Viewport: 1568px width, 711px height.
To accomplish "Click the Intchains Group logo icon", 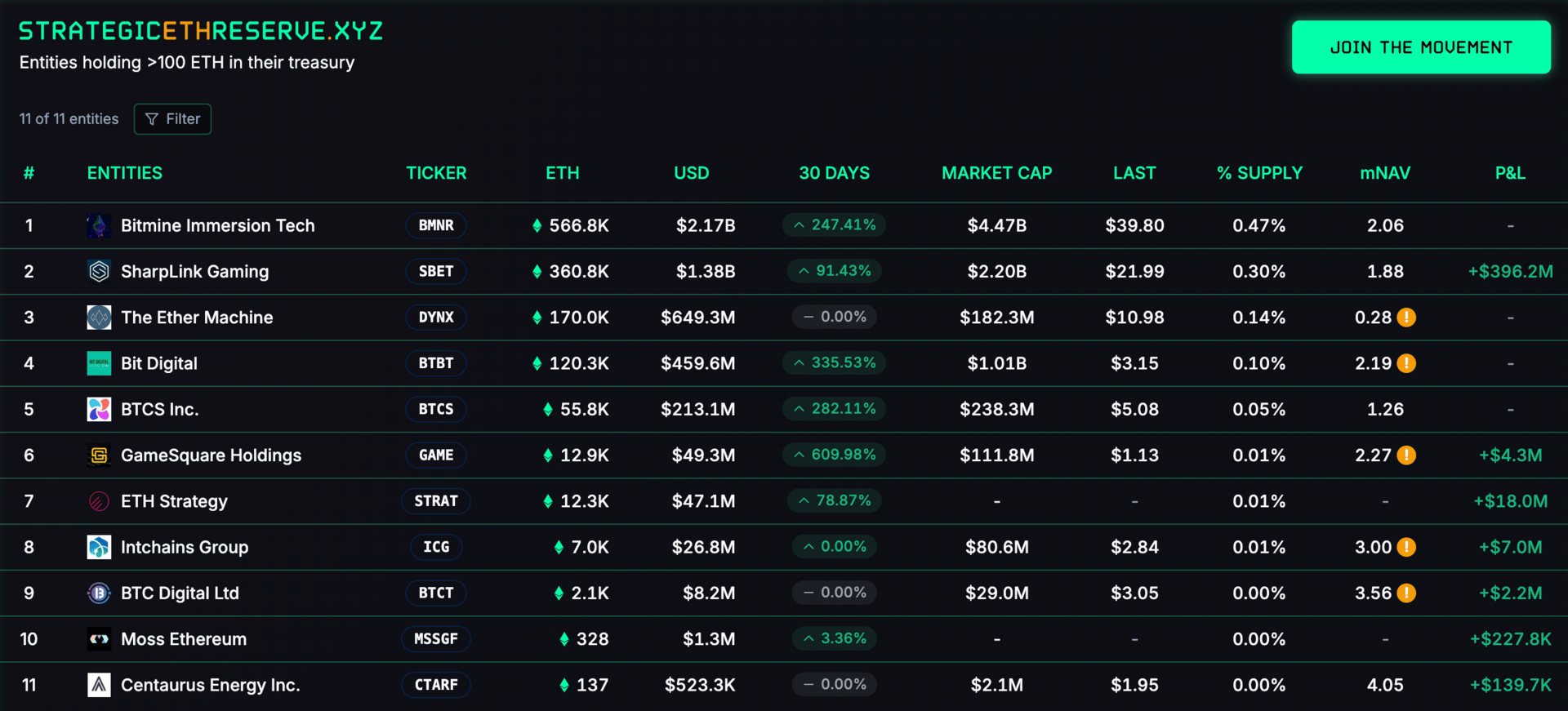I will coord(99,547).
